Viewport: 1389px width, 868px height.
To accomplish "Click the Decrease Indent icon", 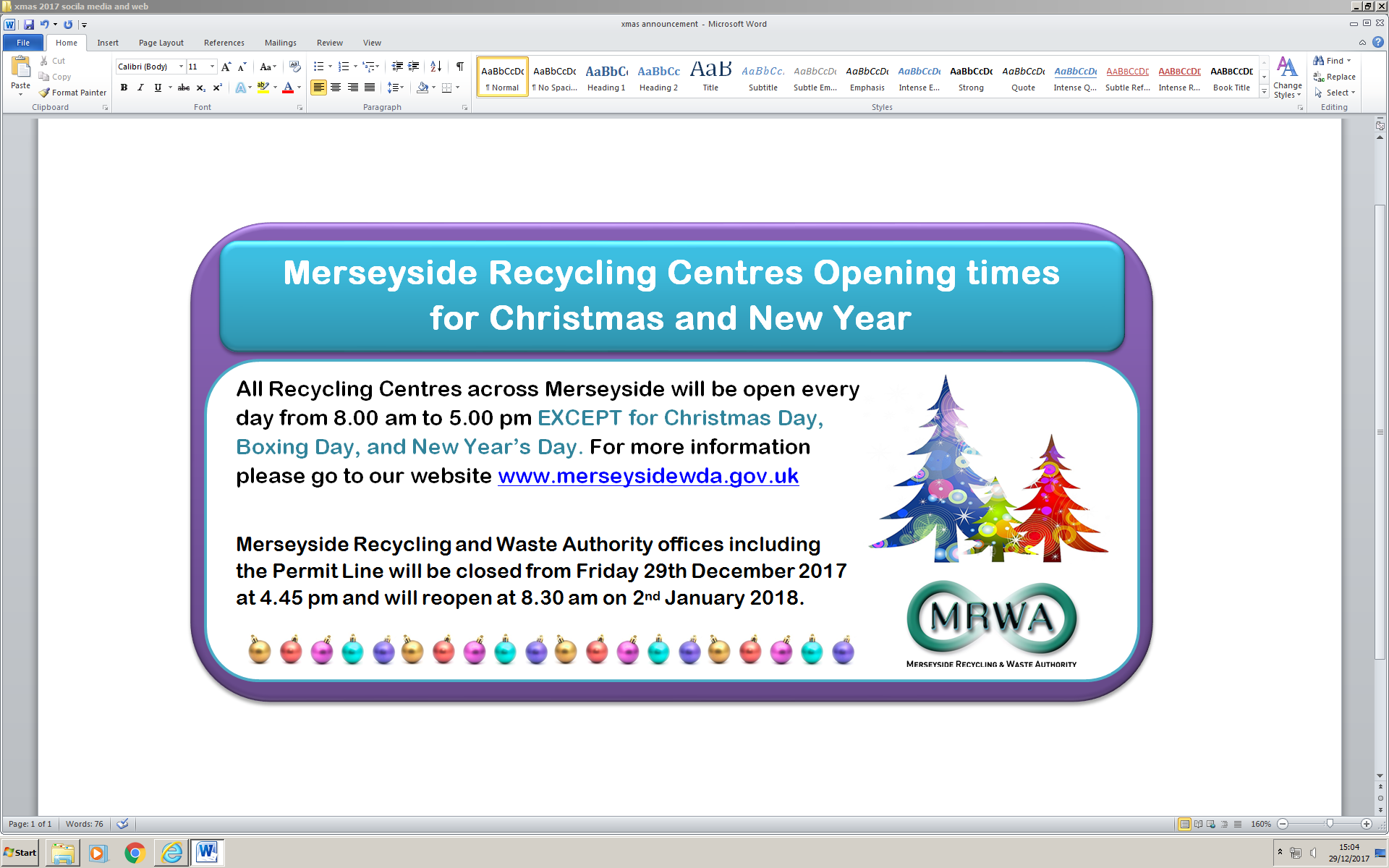I will pyautogui.click(x=397, y=67).
